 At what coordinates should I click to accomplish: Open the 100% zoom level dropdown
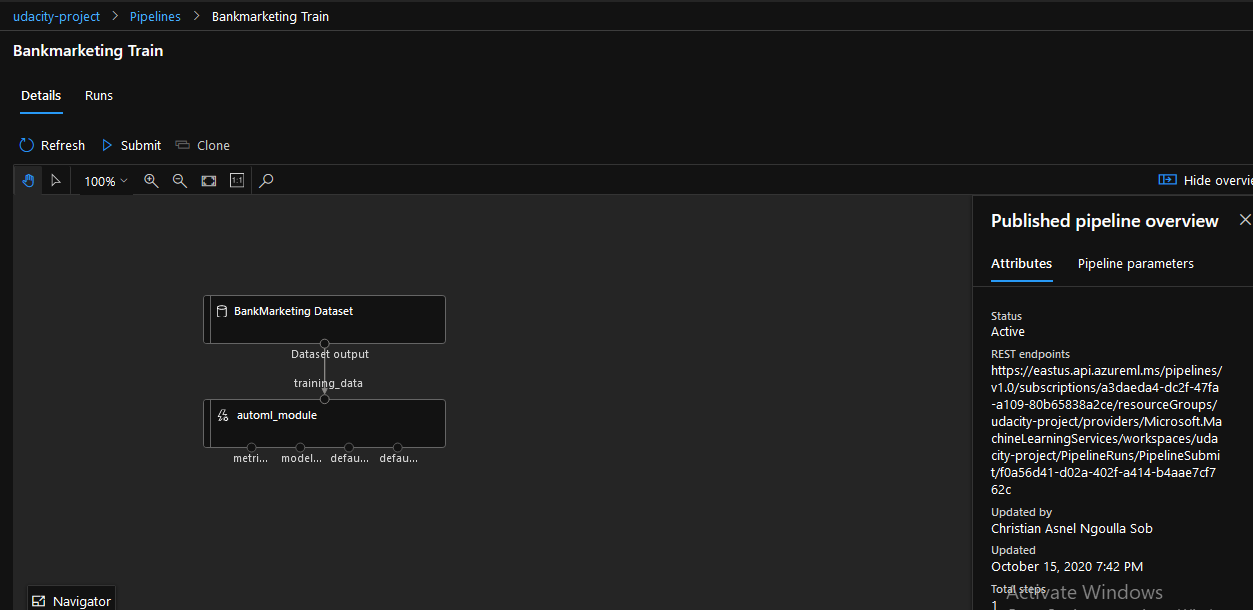coord(105,182)
